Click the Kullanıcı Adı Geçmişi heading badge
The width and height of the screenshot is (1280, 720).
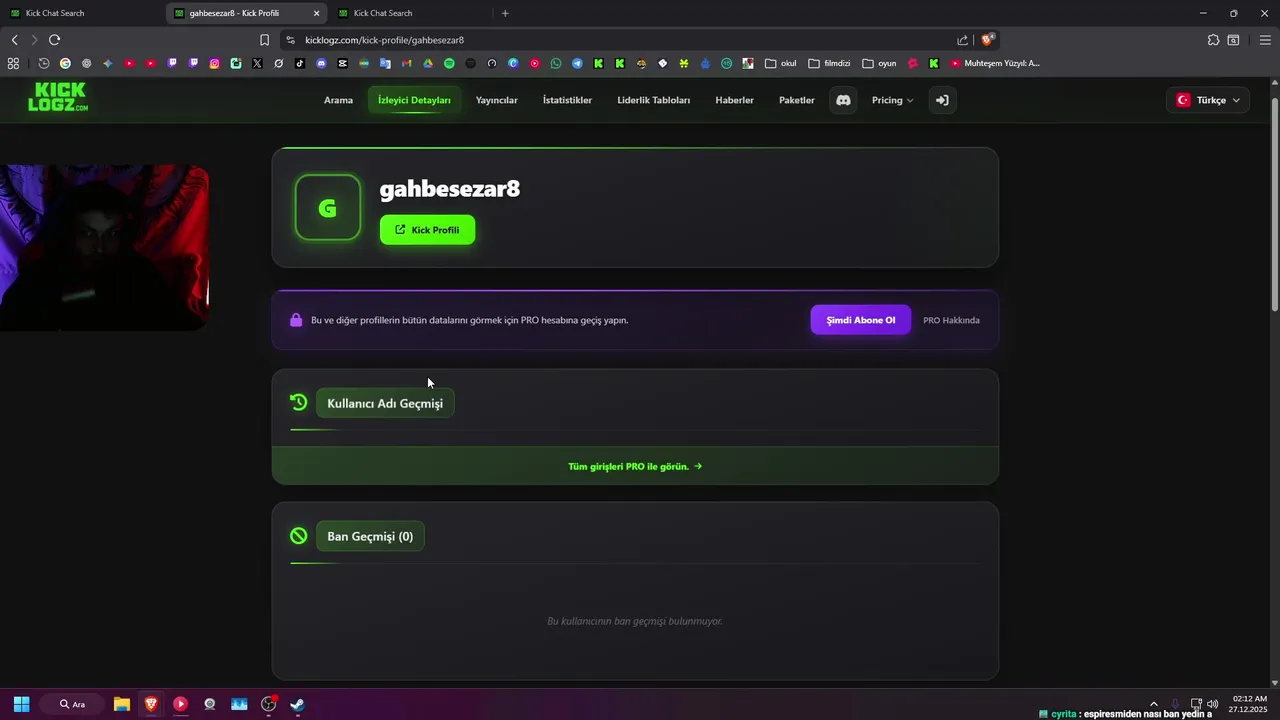click(385, 403)
